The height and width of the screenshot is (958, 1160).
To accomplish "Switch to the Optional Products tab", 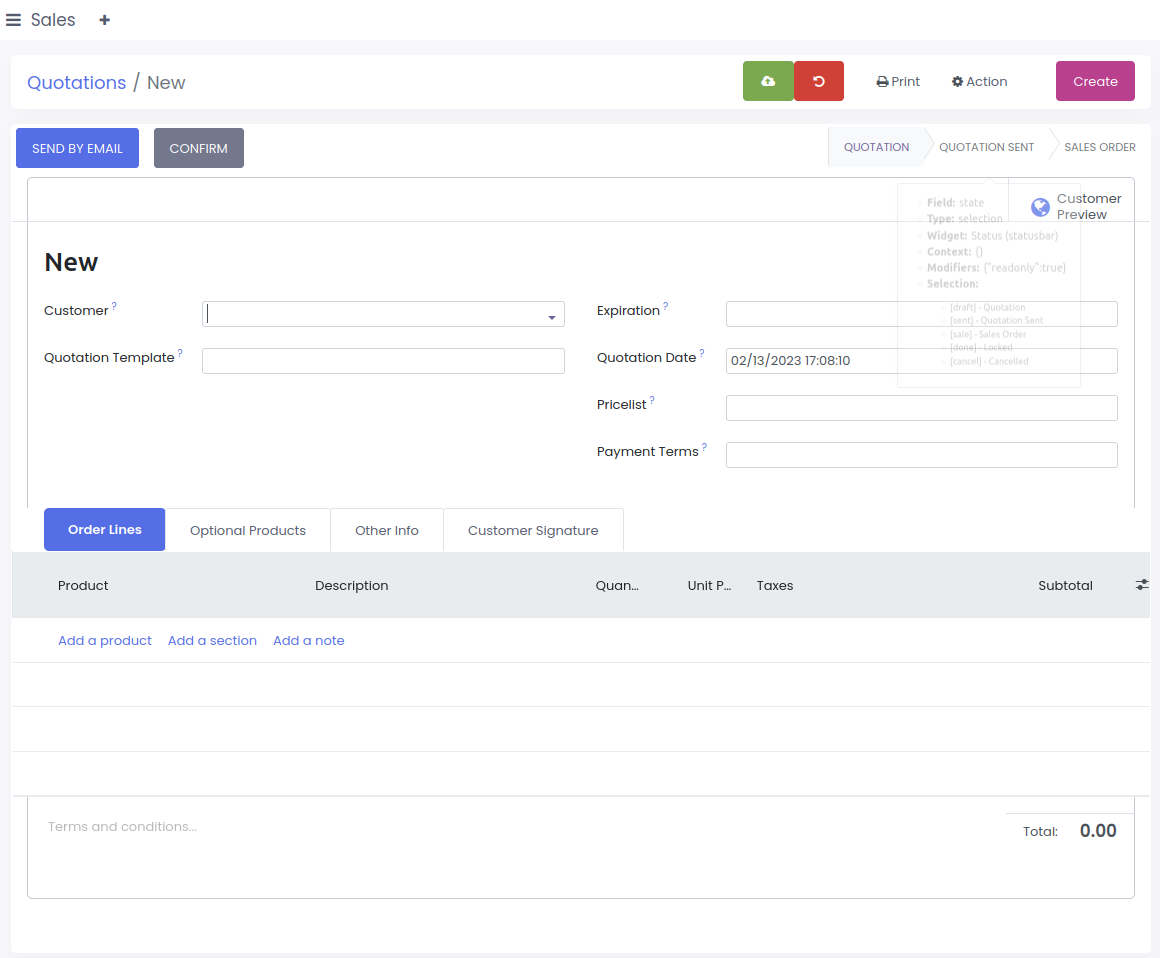I will [x=248, y=530].
